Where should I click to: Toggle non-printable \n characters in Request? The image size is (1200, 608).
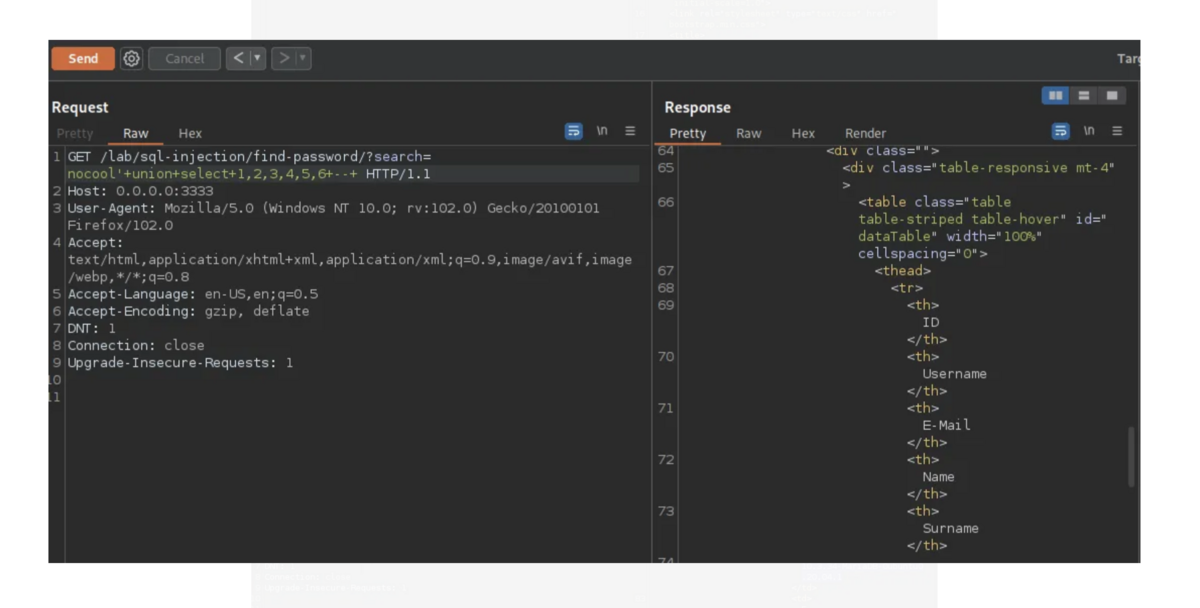click(603, 131)
